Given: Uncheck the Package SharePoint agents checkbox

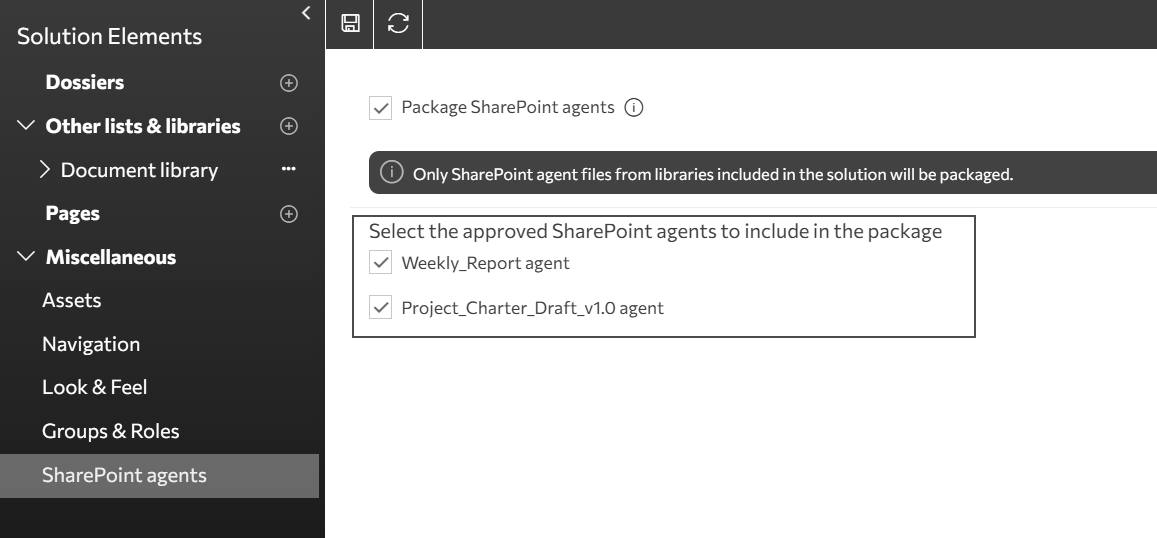Looking at the screenshot, I should tap(380, 108).
